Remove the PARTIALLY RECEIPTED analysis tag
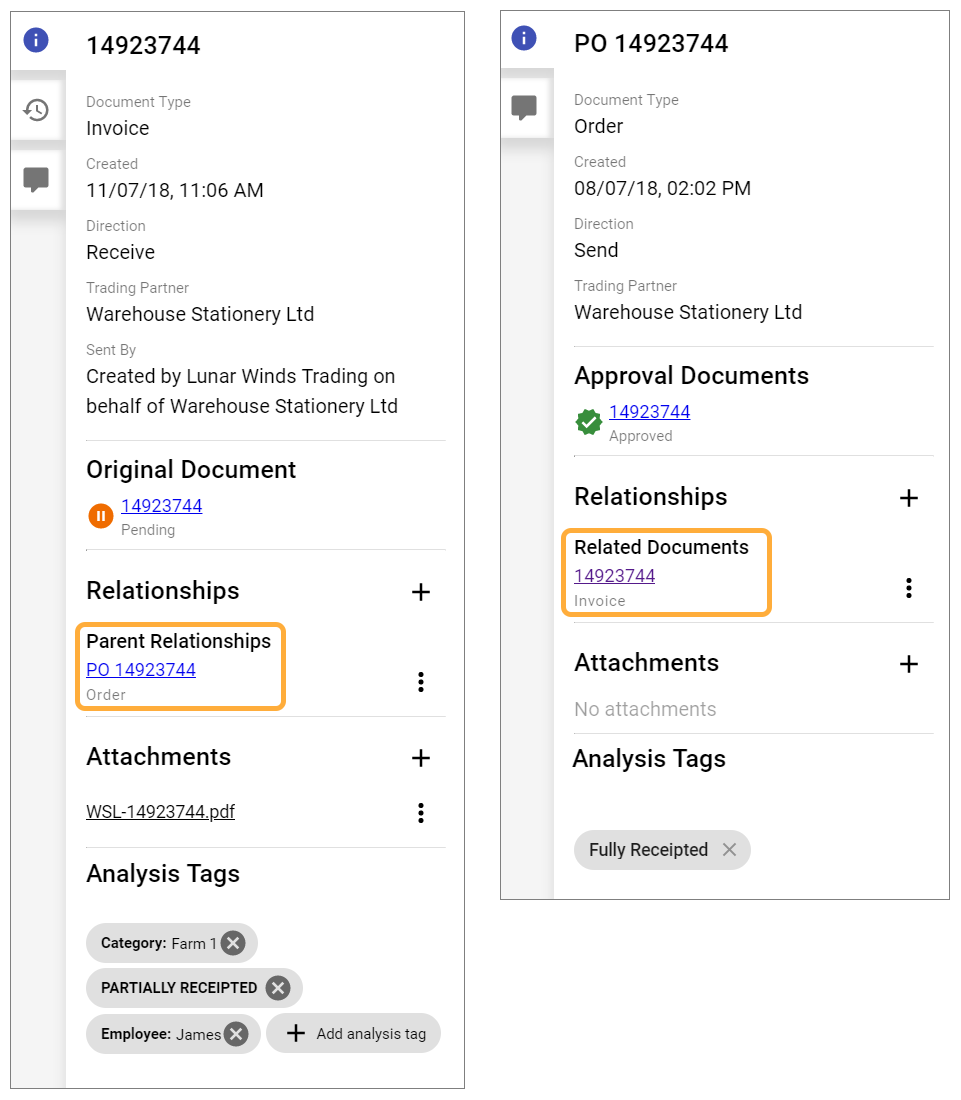 (x=277, y=987)
